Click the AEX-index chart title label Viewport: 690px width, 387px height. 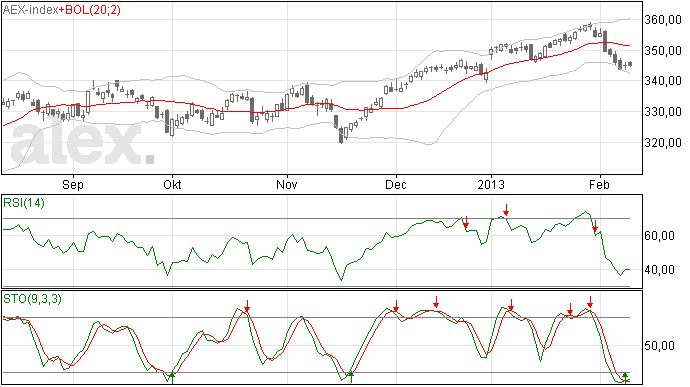coord(30,10)
